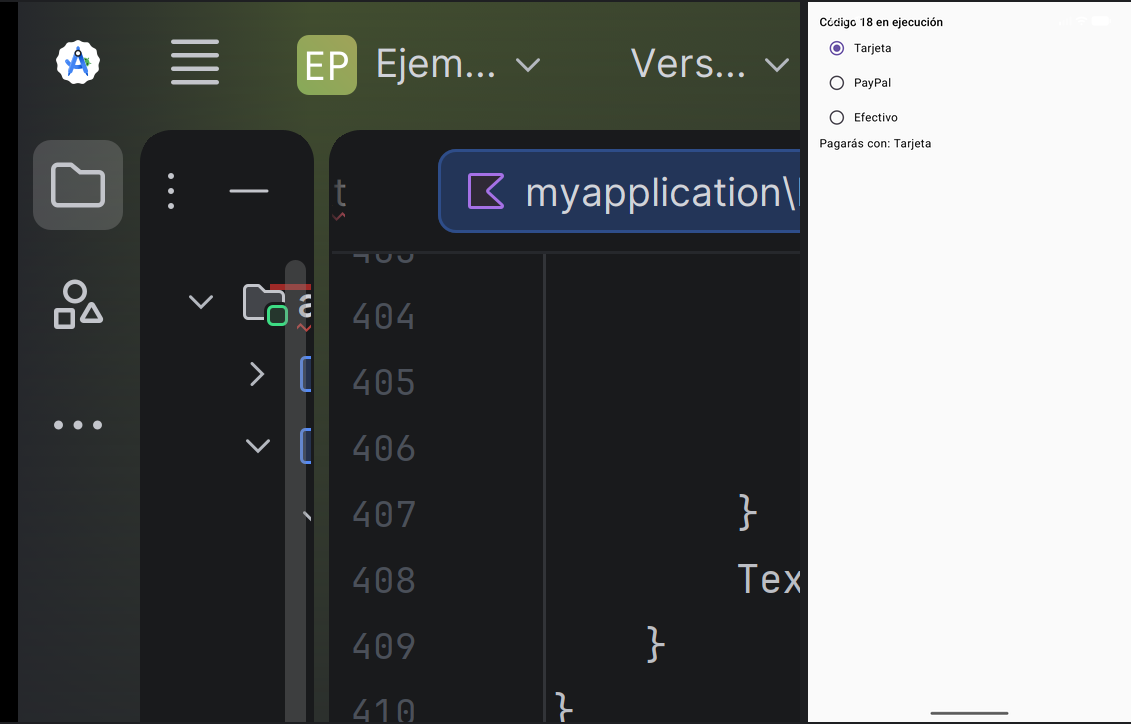Open the Vers... version control dropdown

710,65
